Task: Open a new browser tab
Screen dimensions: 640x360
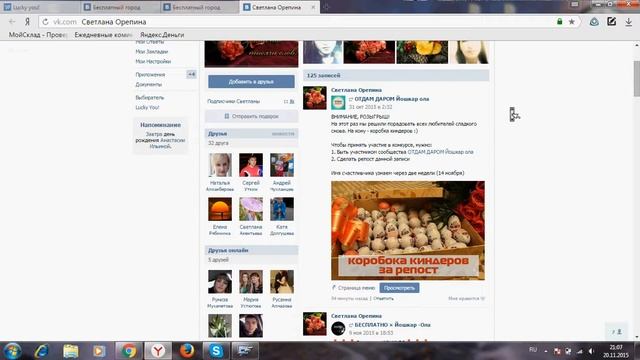Action: [x=326, y=7]
